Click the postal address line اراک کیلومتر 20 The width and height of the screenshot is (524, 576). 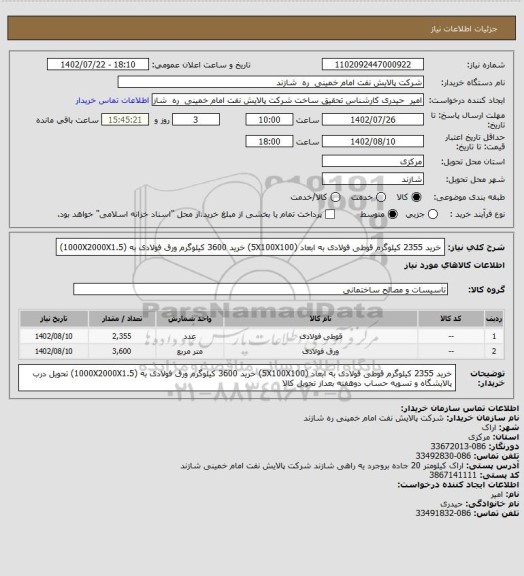coord(323,465)
